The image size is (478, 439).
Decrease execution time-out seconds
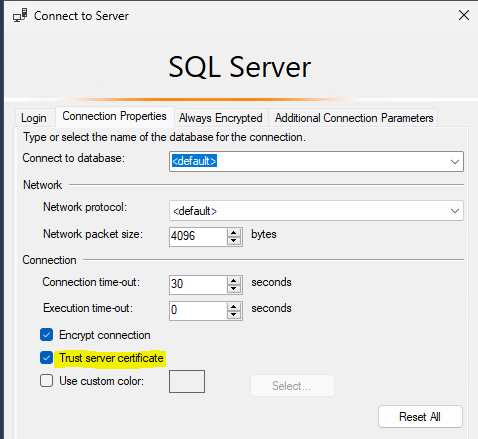pyautogui.click(x=234, y=315)
